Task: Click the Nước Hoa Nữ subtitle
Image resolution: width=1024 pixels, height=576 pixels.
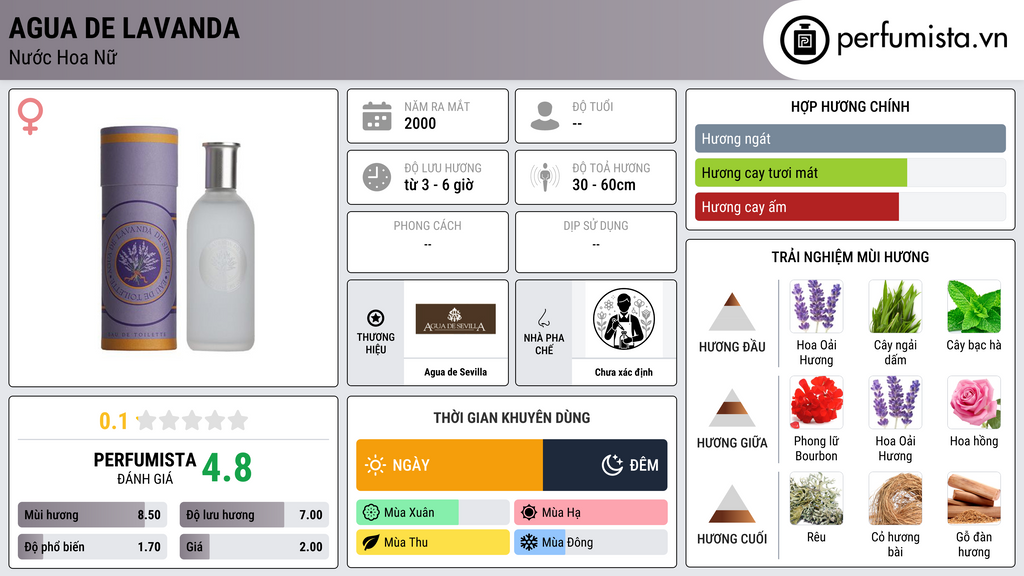Action: point(63,58)
